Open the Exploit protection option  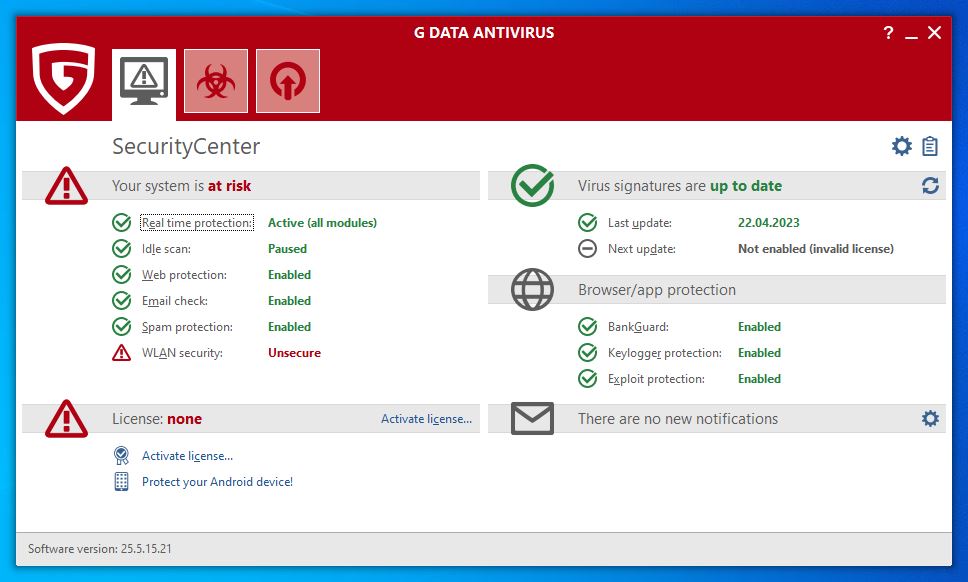click(x=656, y=378)
